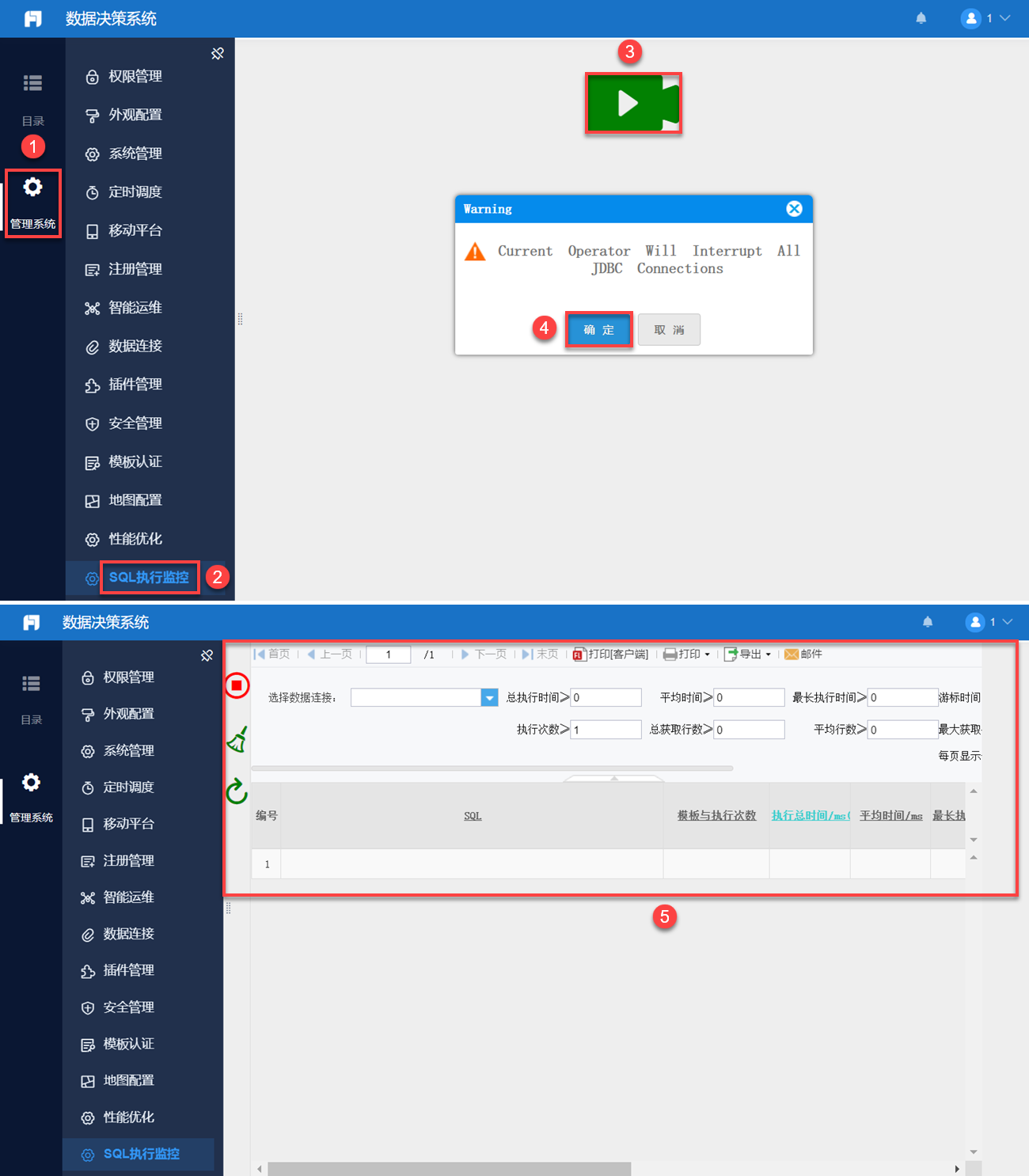The image size is (1029, 1176).
Task: Click the 数据决策系统 logo in the upper header
Action: pos(32,18)
